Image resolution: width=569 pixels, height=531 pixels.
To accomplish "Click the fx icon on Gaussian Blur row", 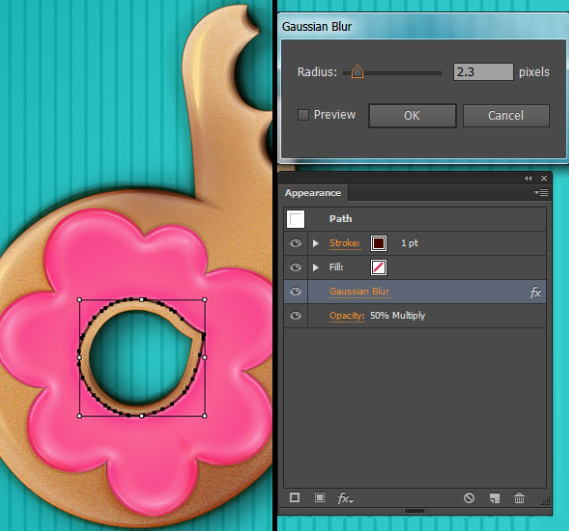I will (535, 292).
